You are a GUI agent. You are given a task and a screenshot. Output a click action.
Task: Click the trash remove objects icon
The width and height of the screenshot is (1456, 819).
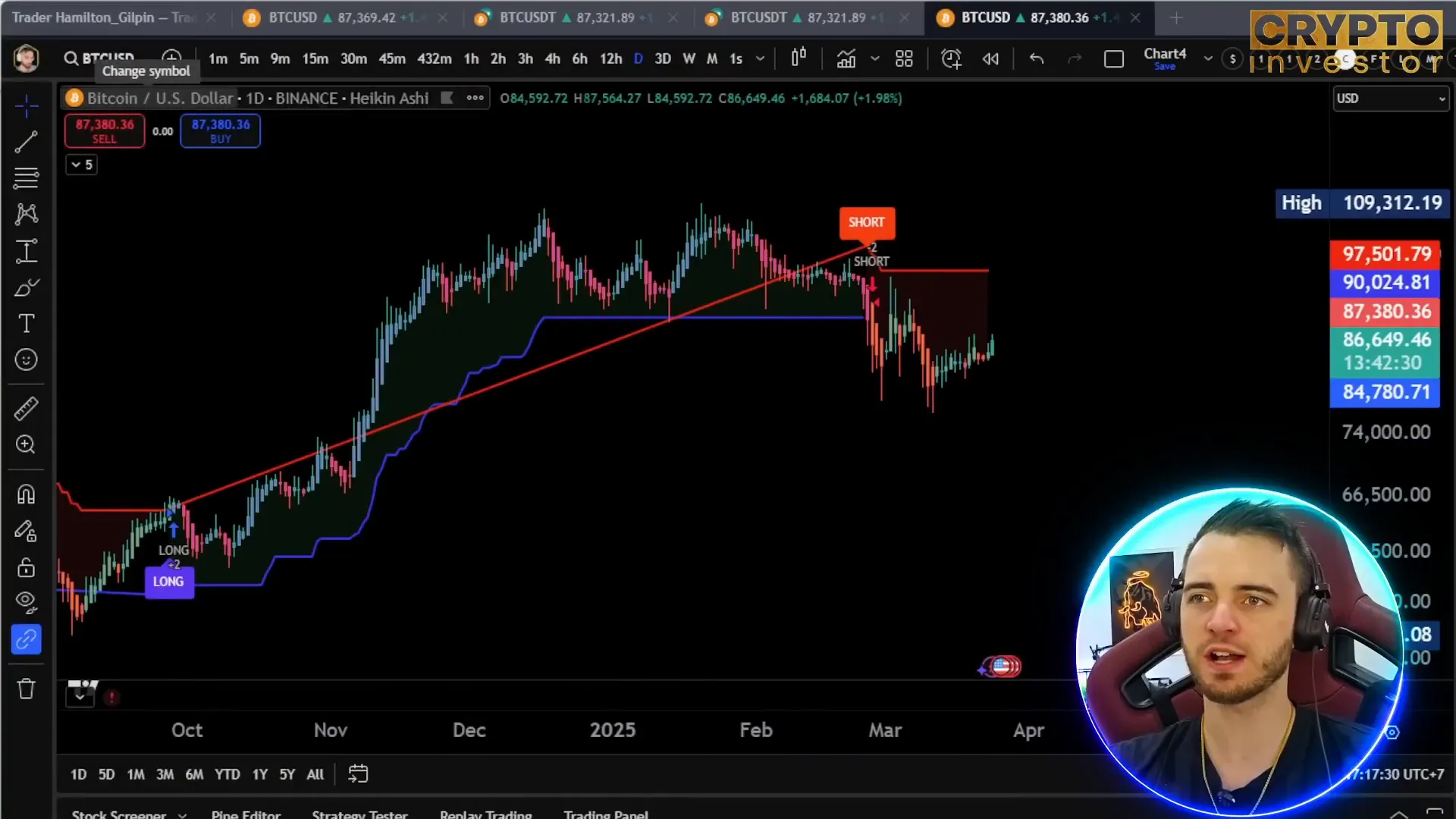click(27, 689)
